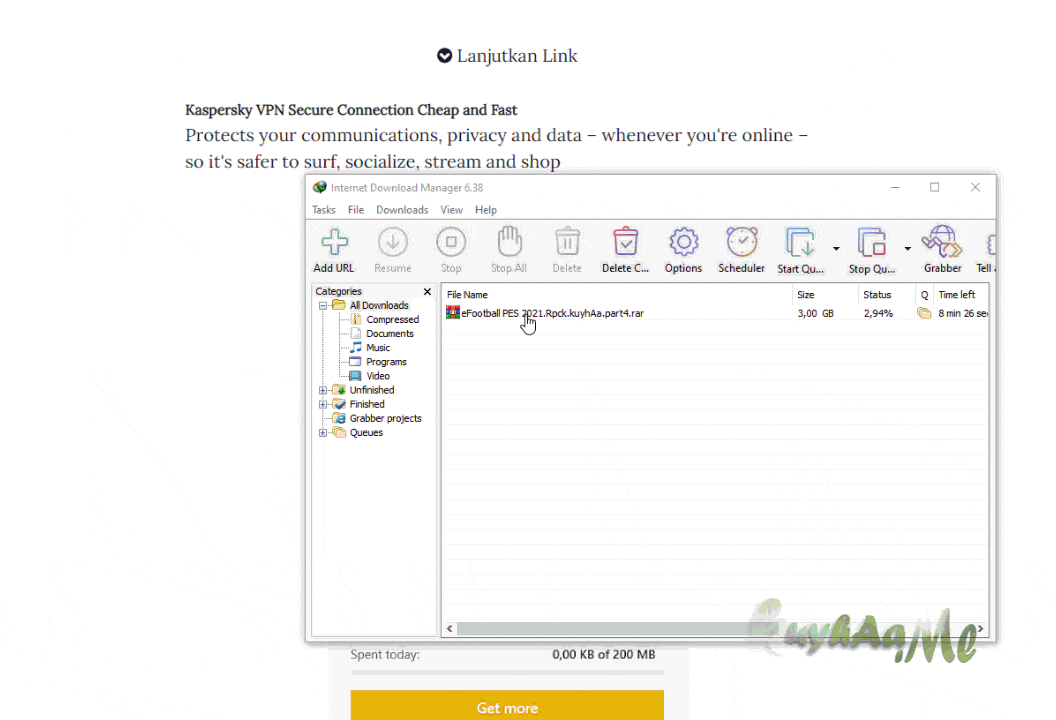Click the Spent today usage progress bar
This screenshot has height=720, width=1056.
pyautogui.click(x=507, y=672)
